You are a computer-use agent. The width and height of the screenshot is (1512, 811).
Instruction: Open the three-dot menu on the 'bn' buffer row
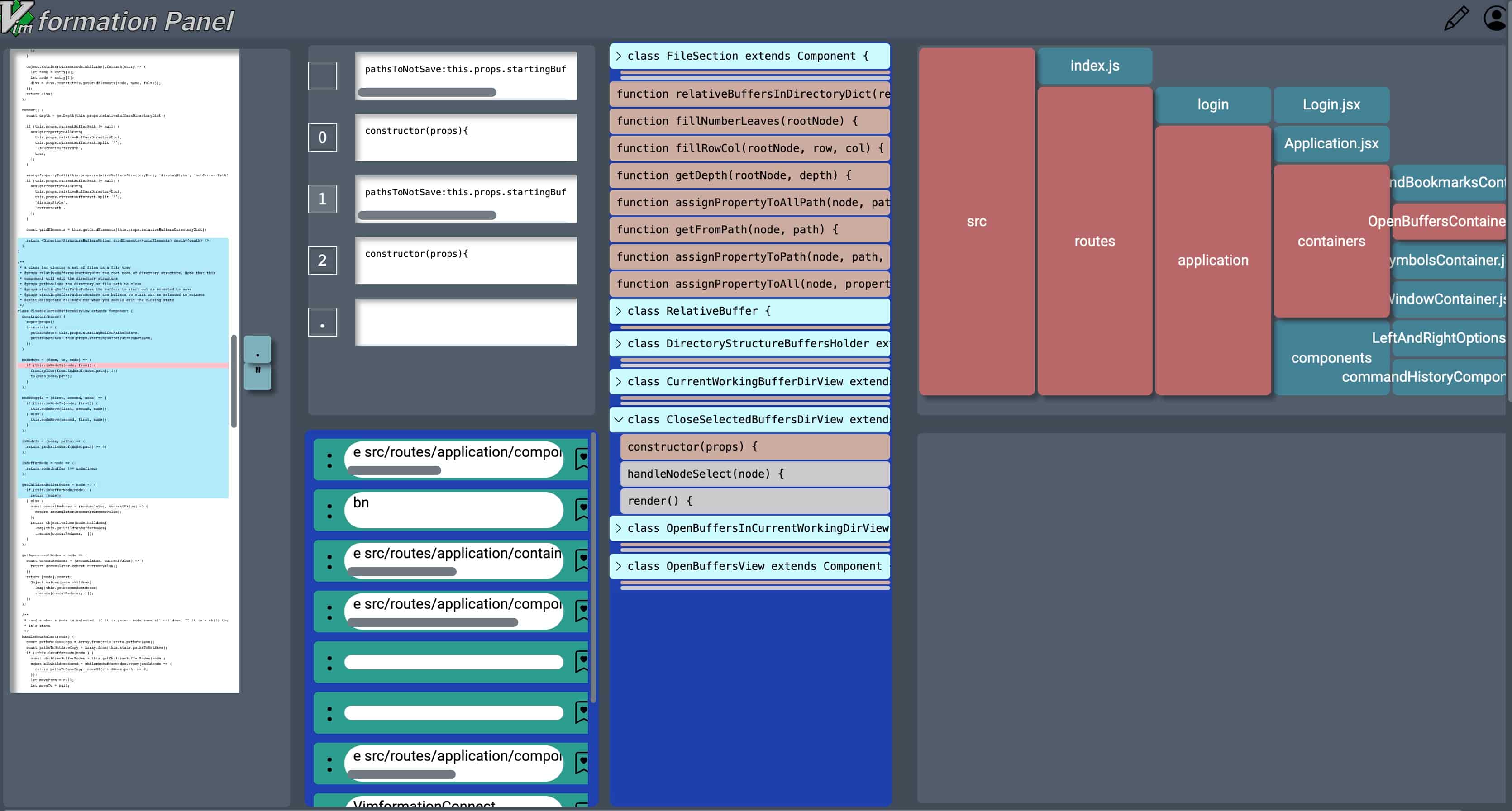[x=329, y=511]
